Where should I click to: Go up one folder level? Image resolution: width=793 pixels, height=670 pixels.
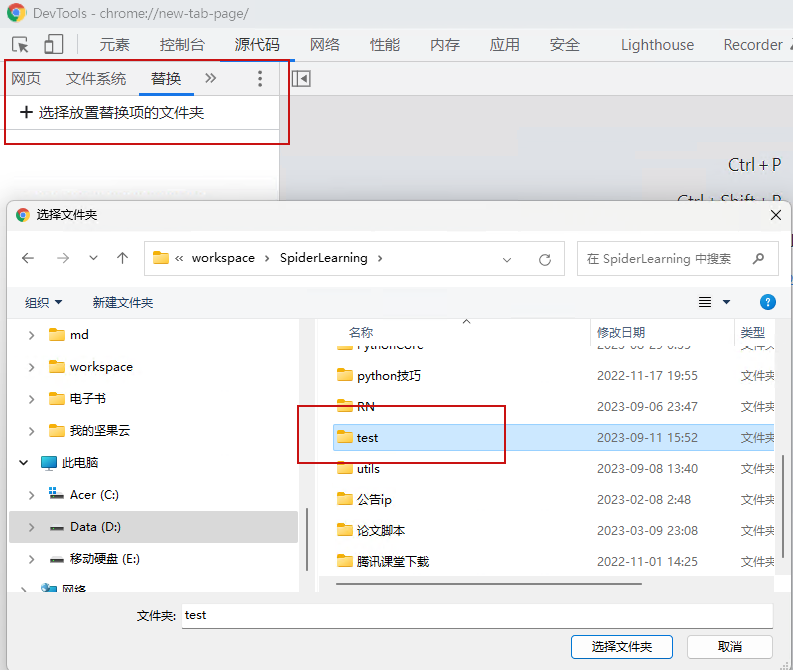coord(122,258)
